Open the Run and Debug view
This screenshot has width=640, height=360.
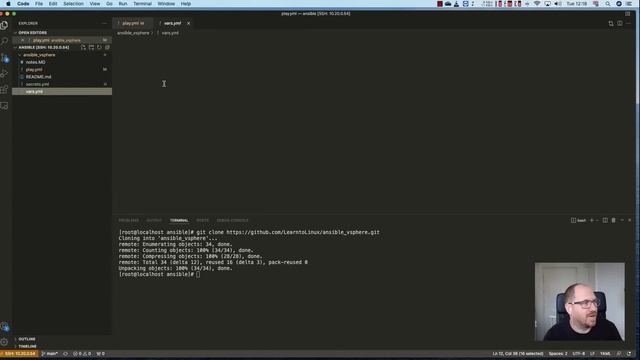pos(4,73)
